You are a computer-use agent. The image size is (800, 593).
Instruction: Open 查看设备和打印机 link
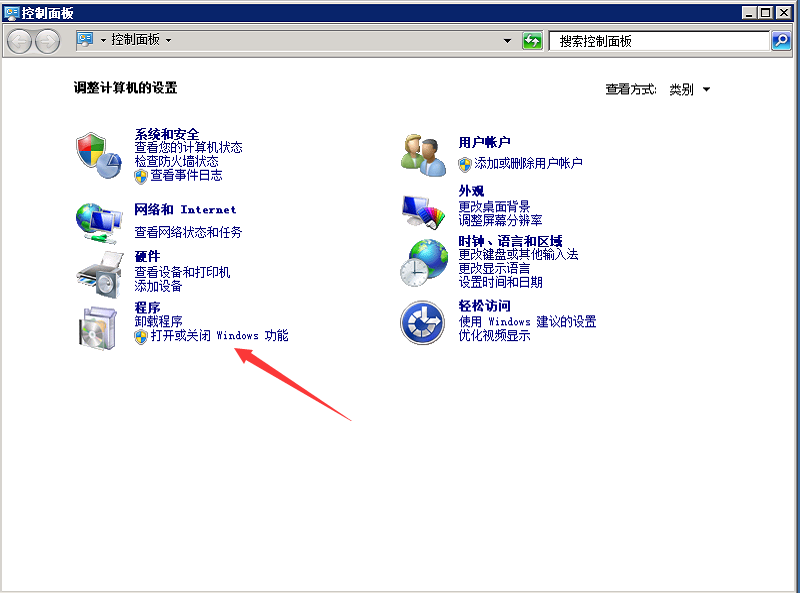click(x=182, y=272)
